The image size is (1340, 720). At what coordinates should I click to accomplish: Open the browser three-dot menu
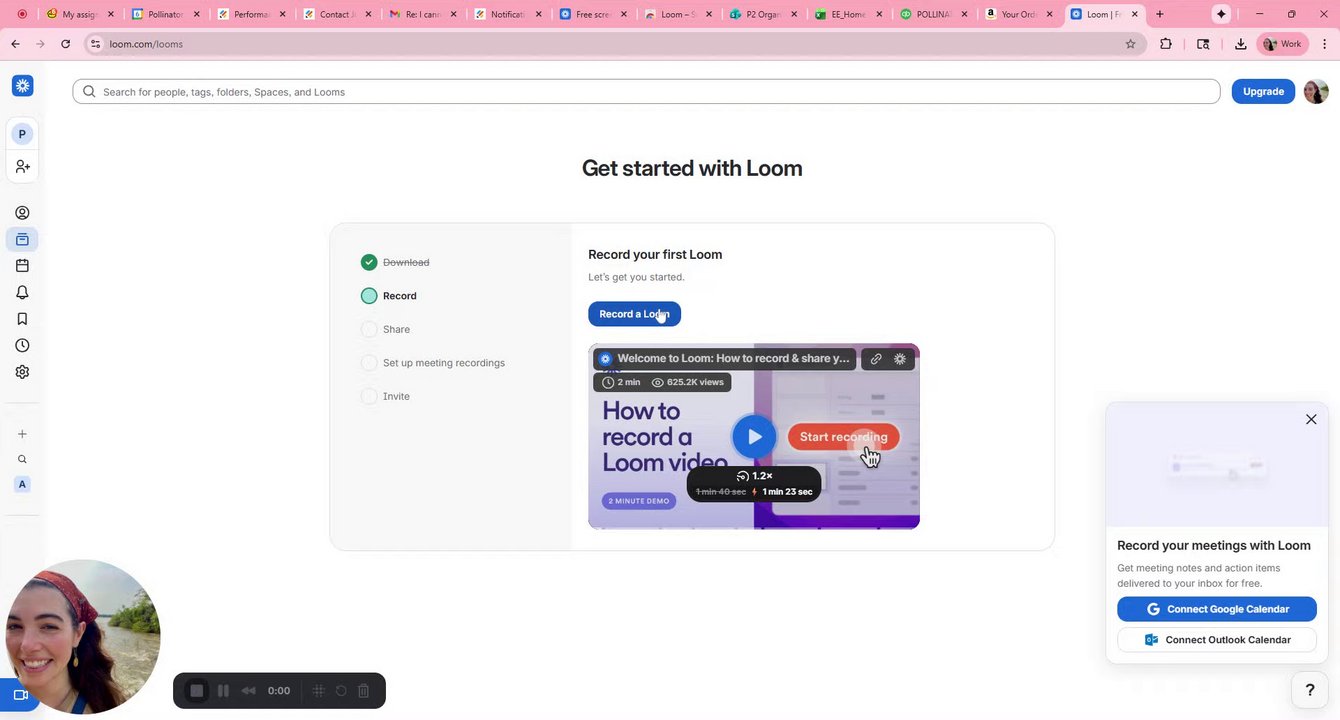click(x=1325, y=44)
